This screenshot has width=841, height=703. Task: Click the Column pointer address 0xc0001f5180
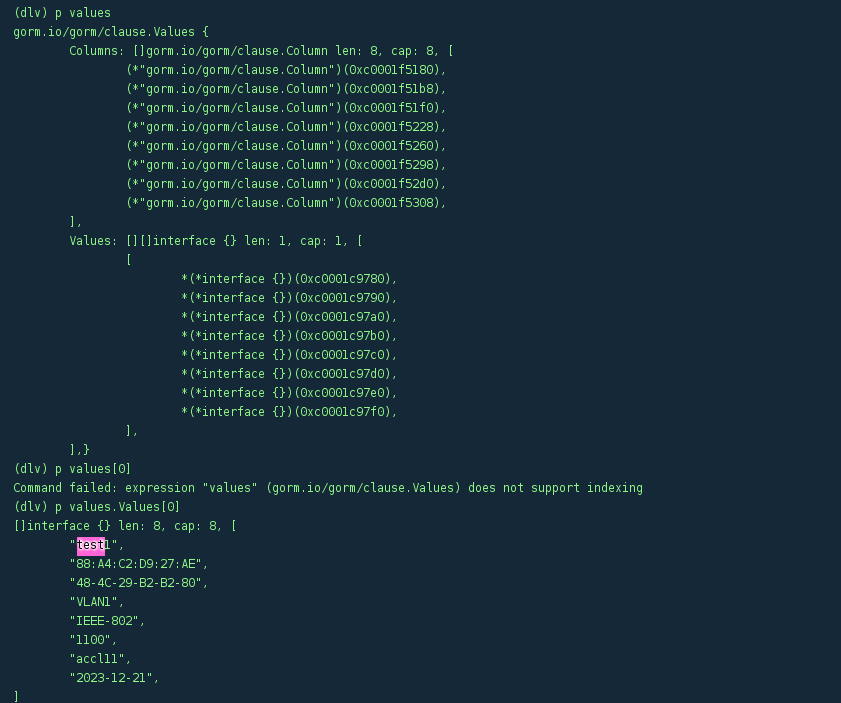[392, 70]
